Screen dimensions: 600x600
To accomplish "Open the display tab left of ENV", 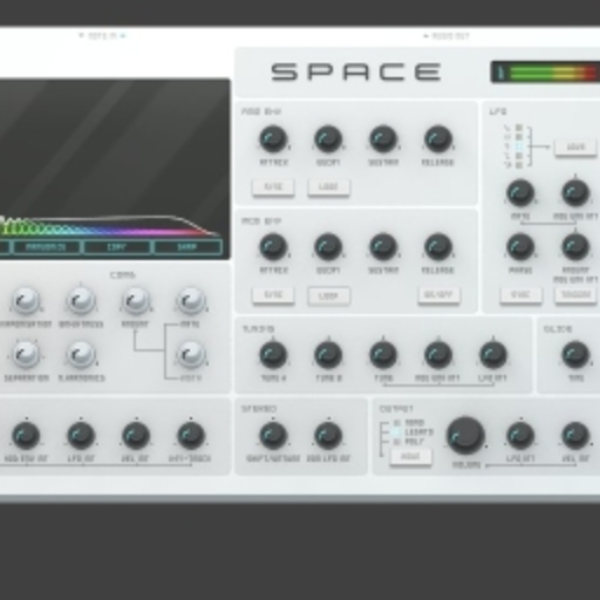I will pyautogui.click(x=46, y=247).
